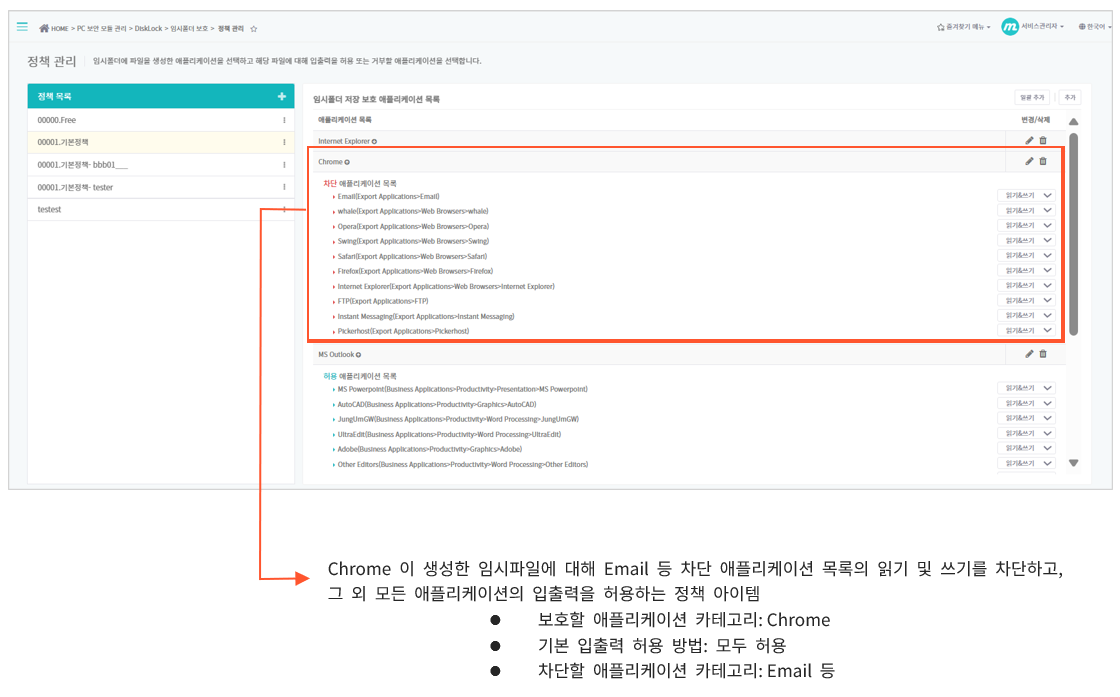The height and width of the screenshot is (697, 1120).
Task: Expand the Internet Explorer row with its plus icon
Action: point(374,141)
